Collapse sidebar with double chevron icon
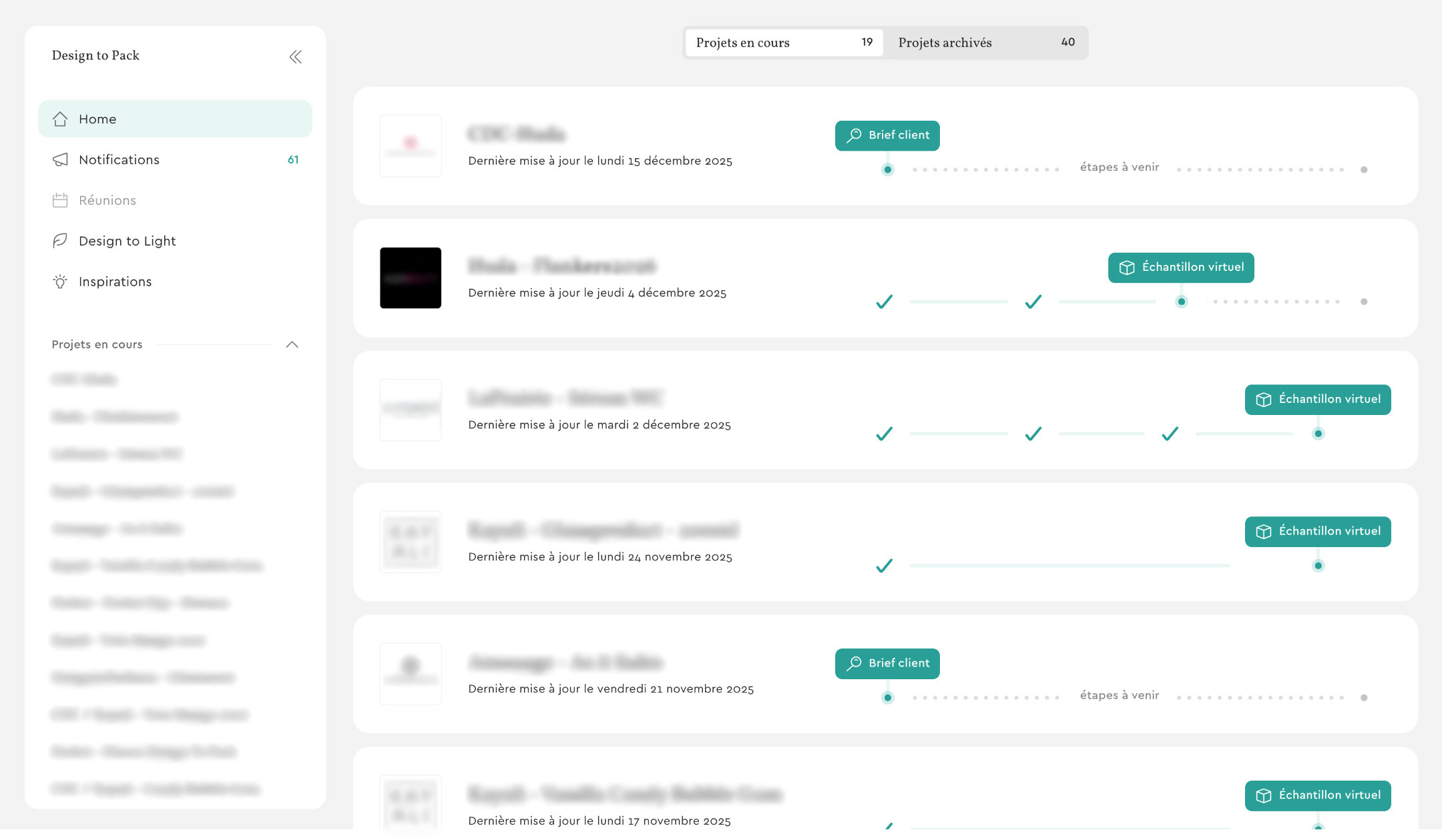The width and height of the screenshot is (1442, 840). pyautogui.click(x=295, y=57)
